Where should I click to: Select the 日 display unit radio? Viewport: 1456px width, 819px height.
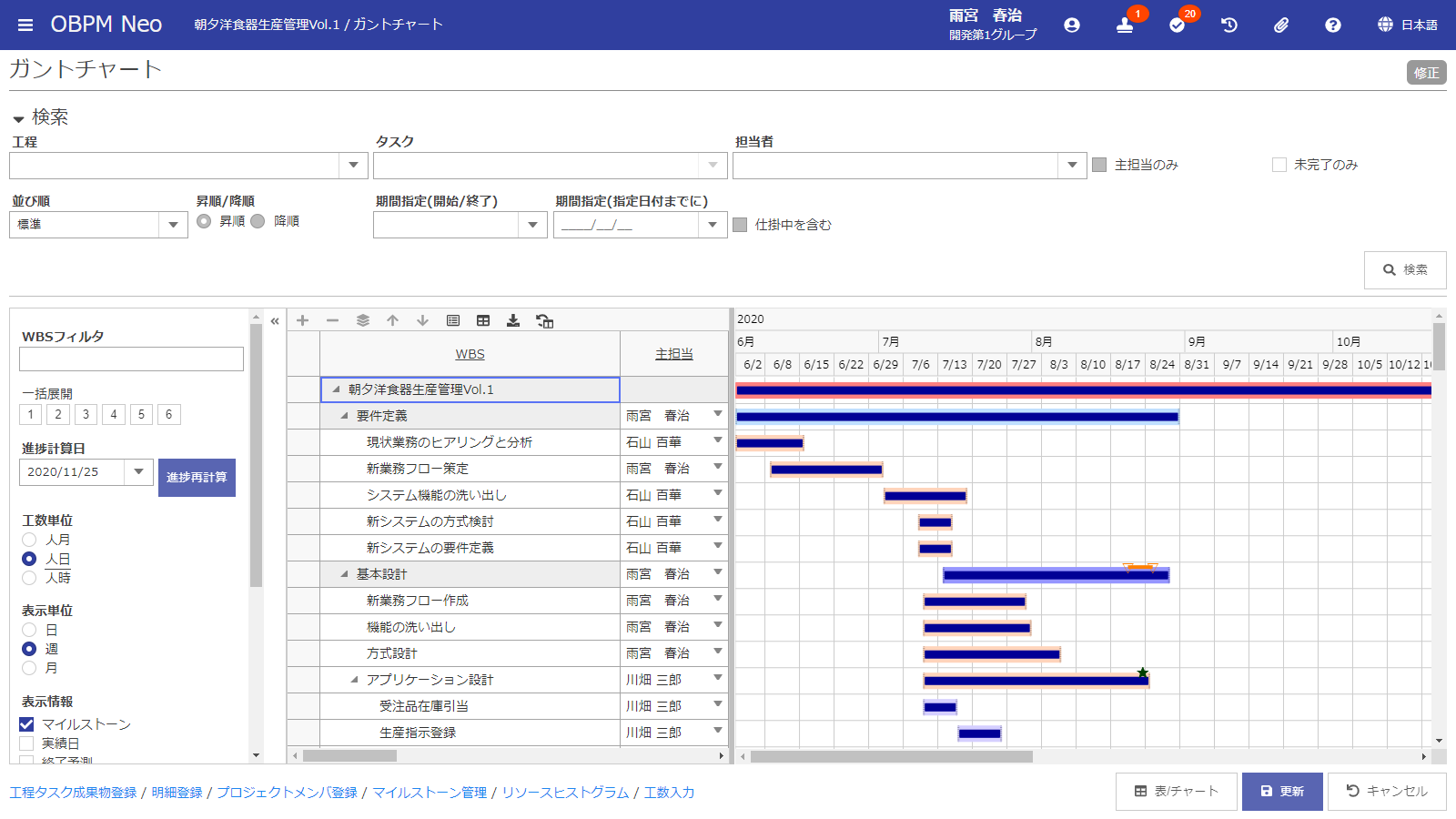29,630
